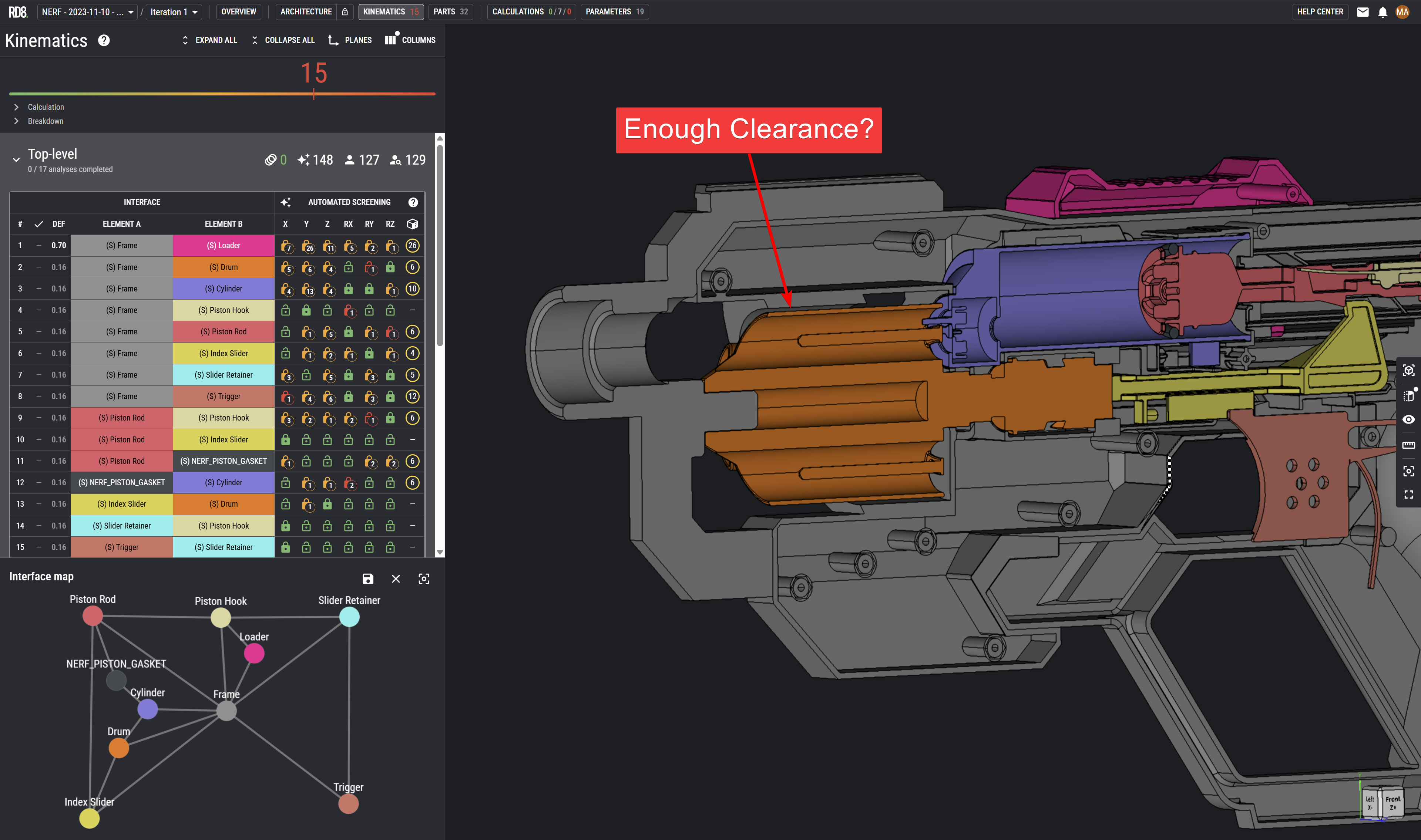Click the ruler measure tool in viewer toolbar

1408,445
